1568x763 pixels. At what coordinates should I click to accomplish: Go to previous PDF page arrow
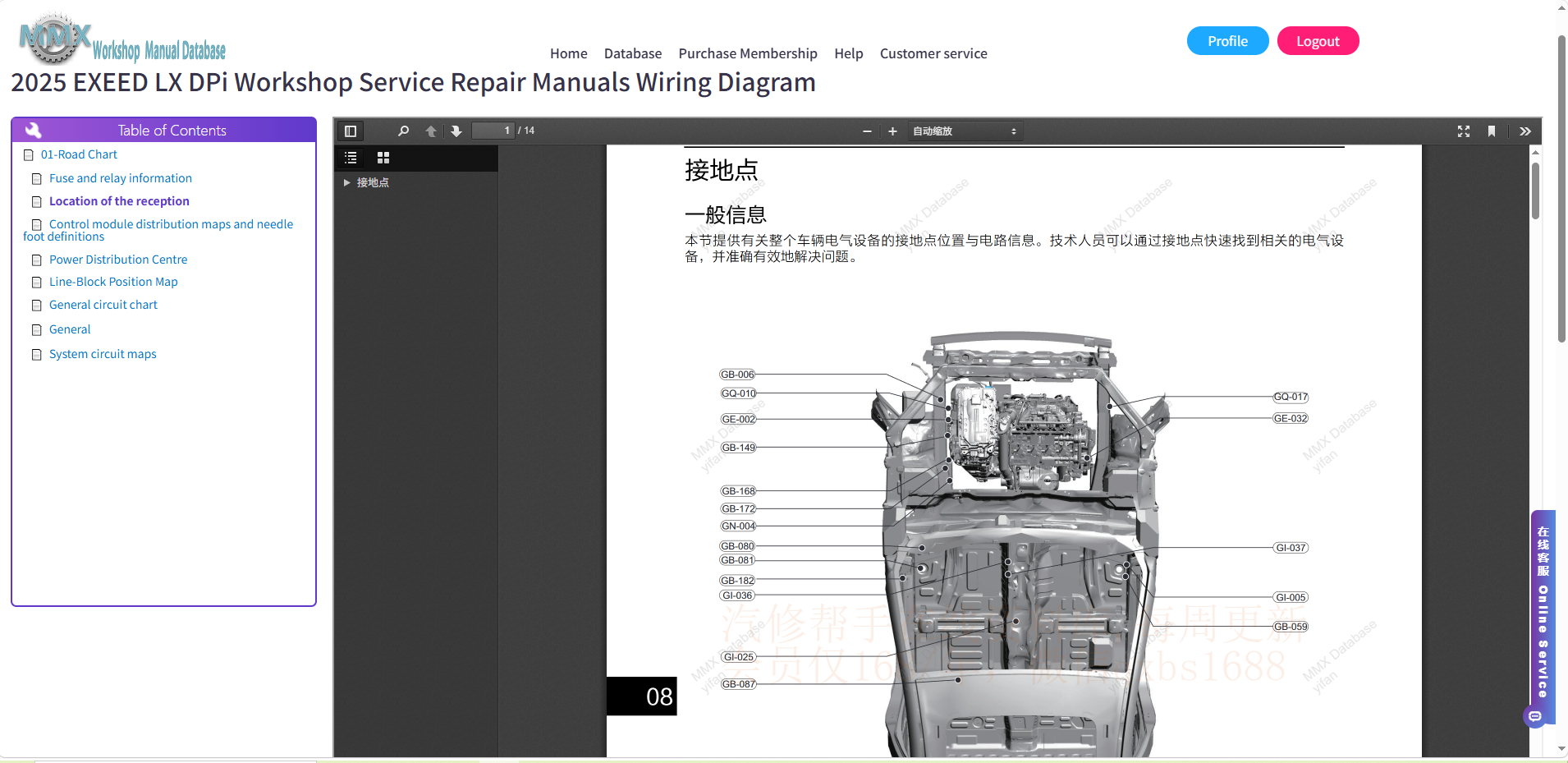(431, 131)
